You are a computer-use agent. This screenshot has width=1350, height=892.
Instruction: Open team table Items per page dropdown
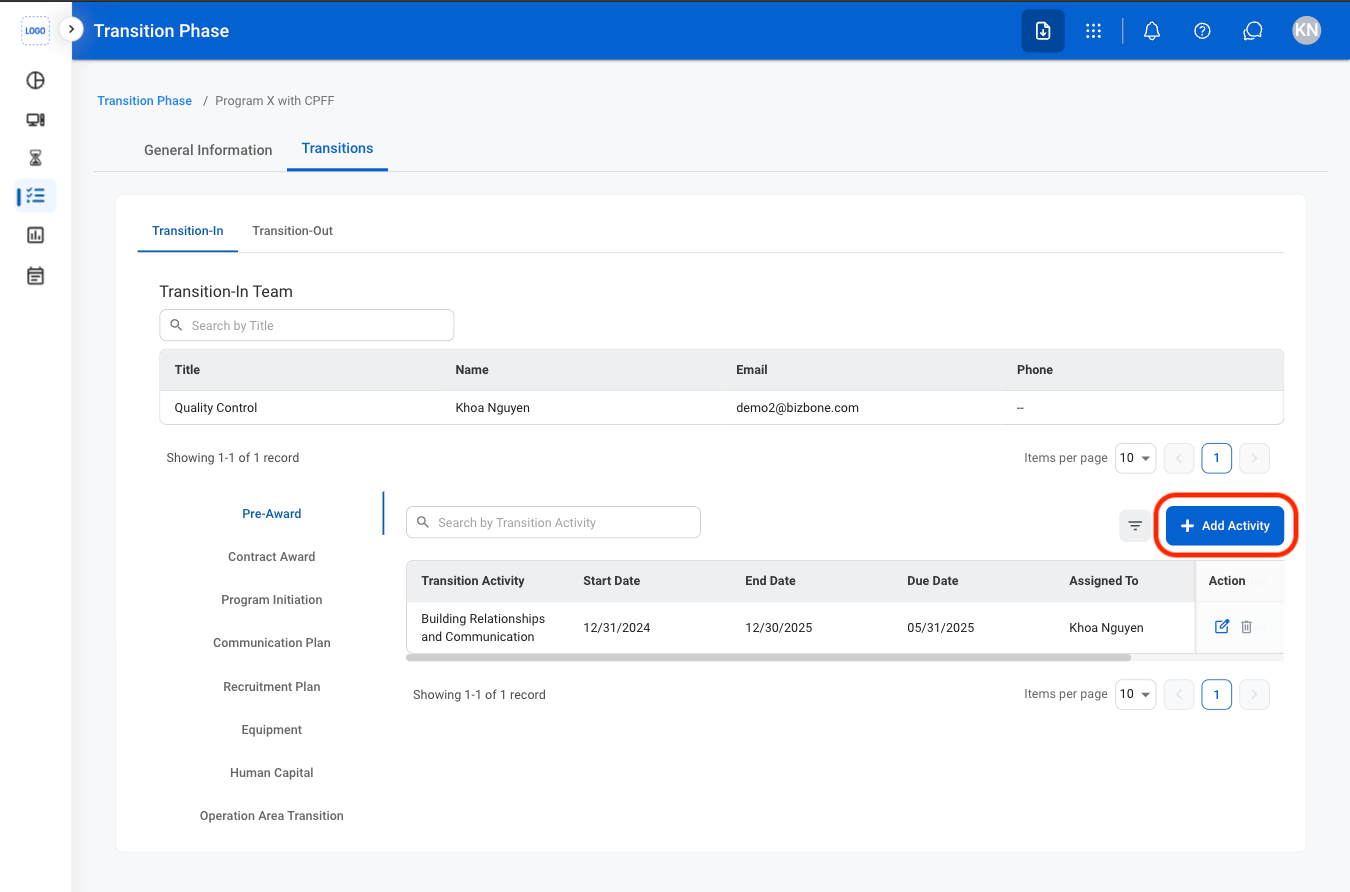pos(1135,458)
